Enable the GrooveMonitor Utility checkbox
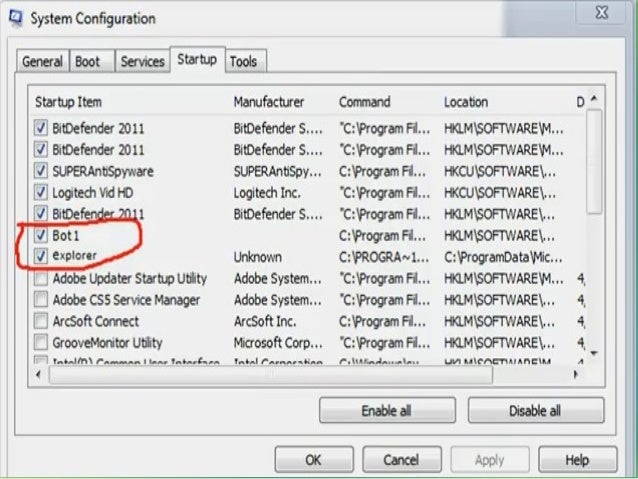 pos(41,342)
